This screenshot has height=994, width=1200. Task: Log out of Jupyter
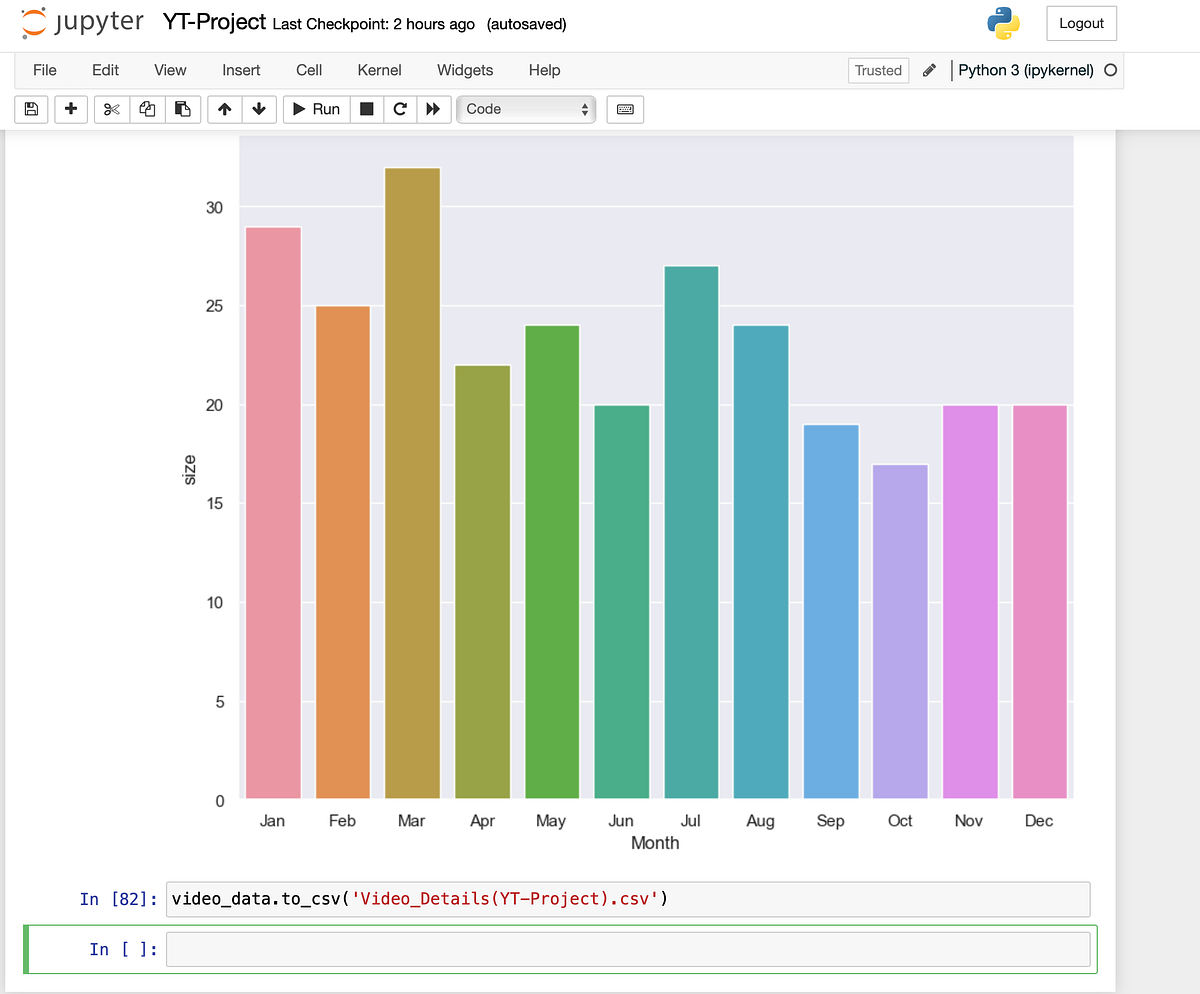1081,22
